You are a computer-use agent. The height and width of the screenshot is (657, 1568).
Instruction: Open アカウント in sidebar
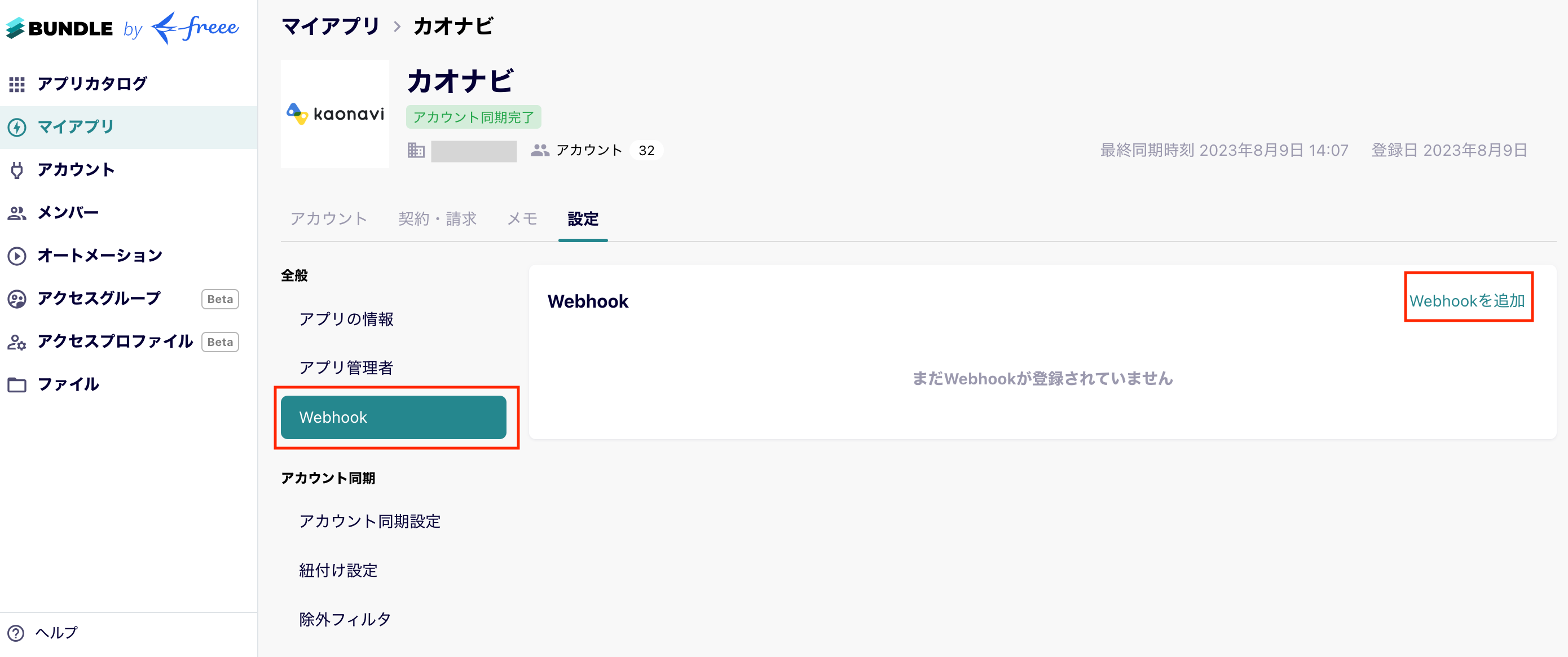pos(129,170)
